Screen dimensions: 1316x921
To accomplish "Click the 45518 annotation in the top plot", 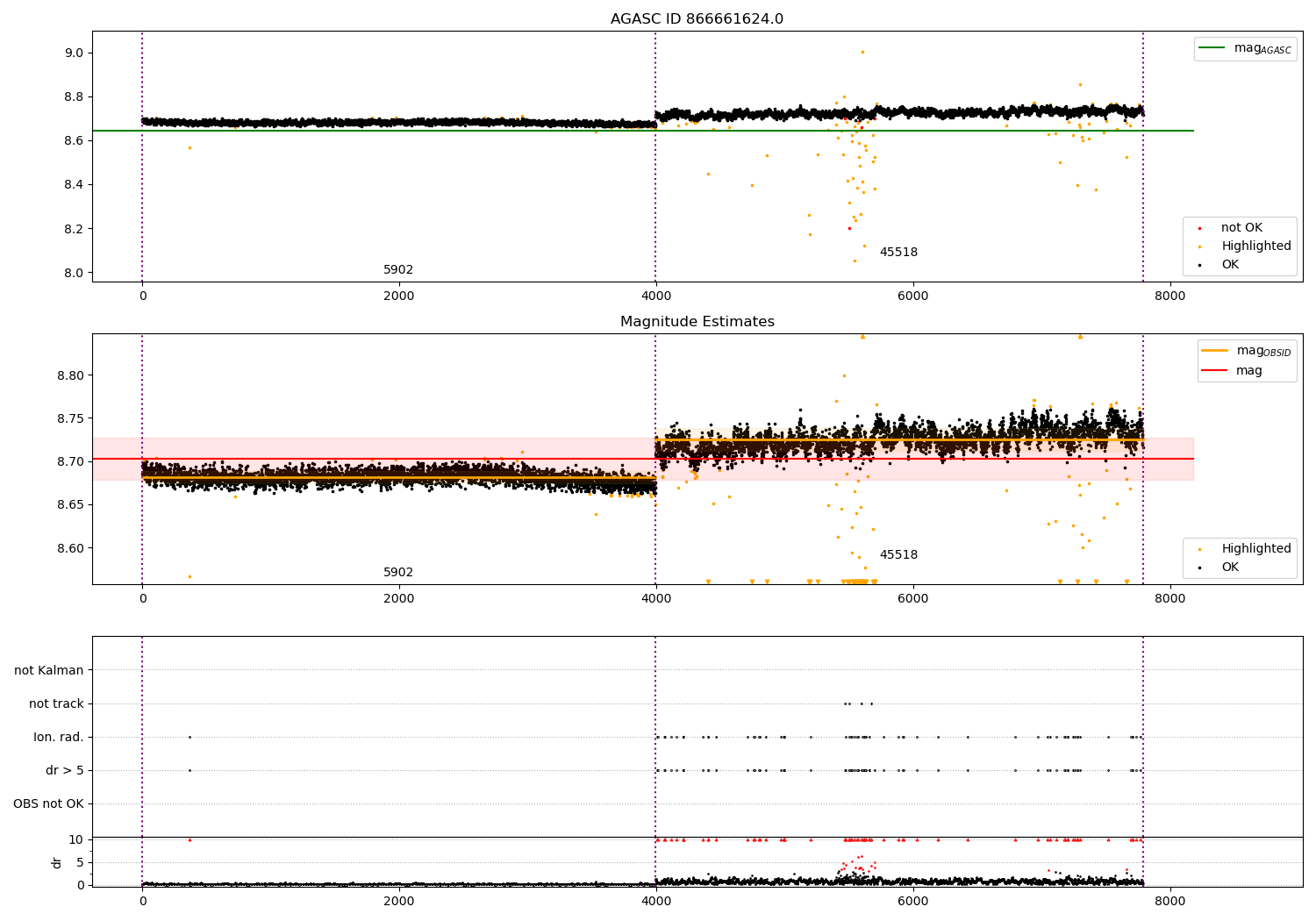I will click(898, 253).
